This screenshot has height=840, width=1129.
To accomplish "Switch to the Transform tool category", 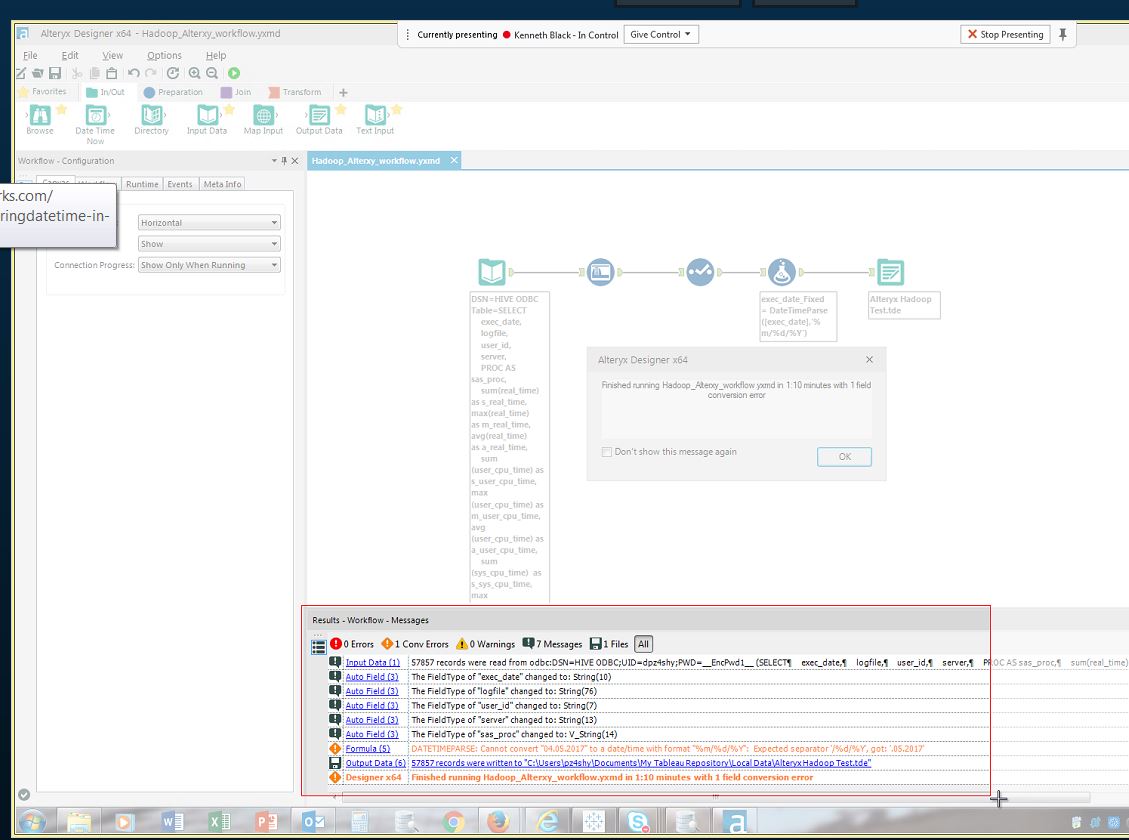I will point(295,92).
